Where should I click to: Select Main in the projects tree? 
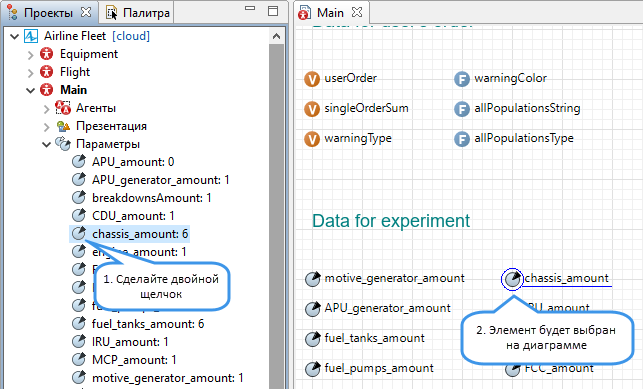pyautogui.click(x=73, y=90)
